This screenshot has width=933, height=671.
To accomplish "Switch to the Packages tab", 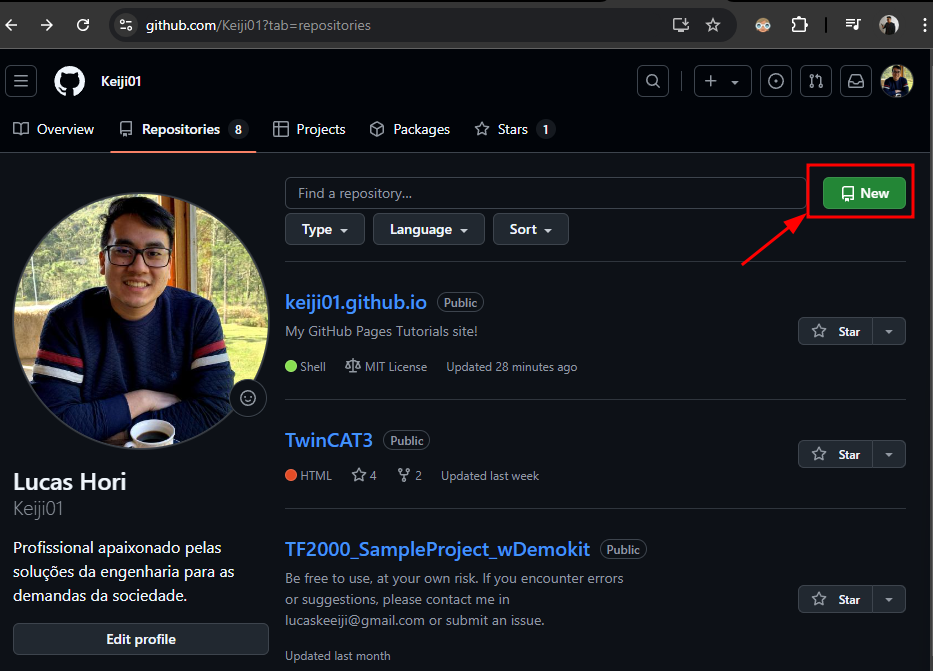I will coord(409,129).
